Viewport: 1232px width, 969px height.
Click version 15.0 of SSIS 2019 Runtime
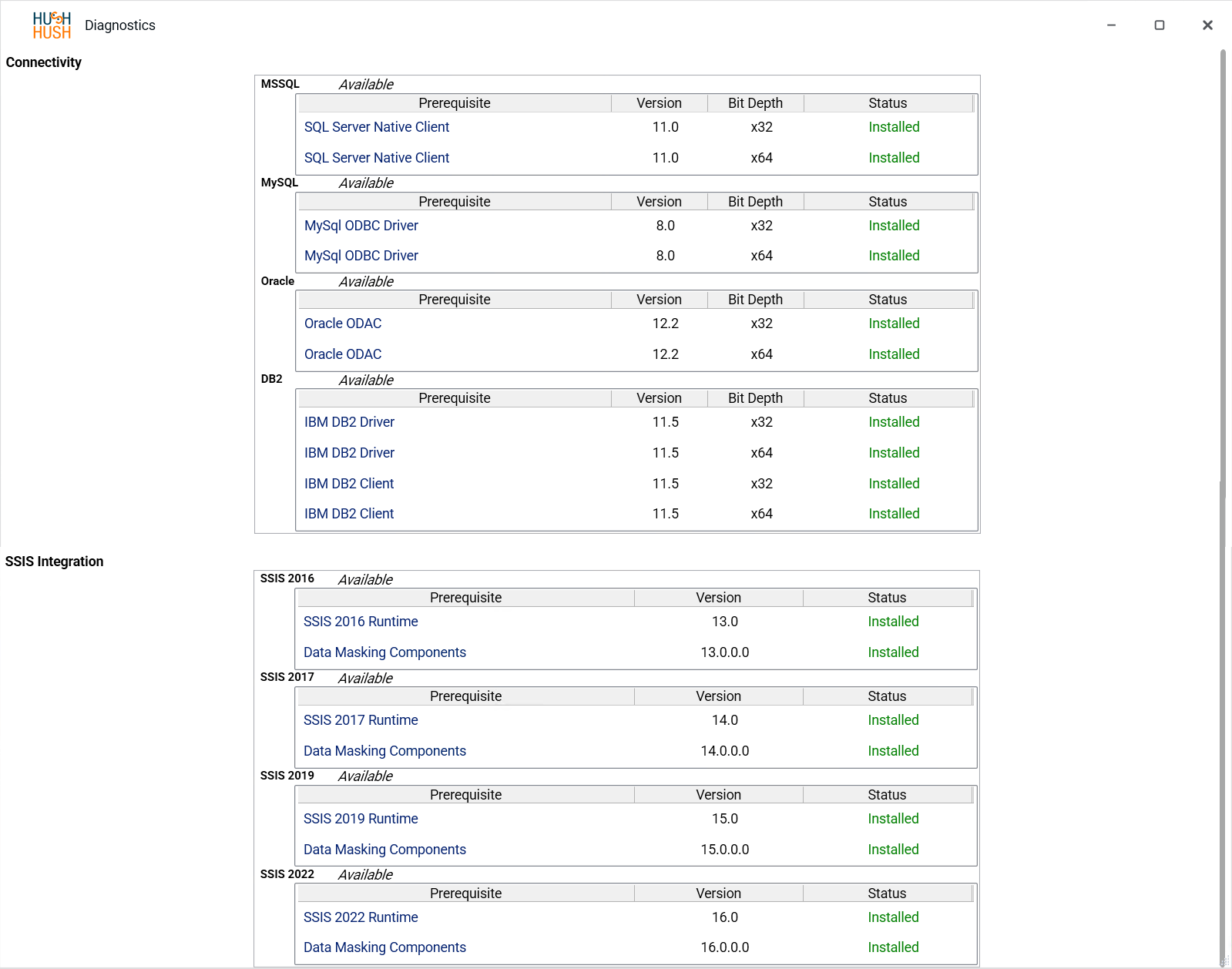click(724, 819)
